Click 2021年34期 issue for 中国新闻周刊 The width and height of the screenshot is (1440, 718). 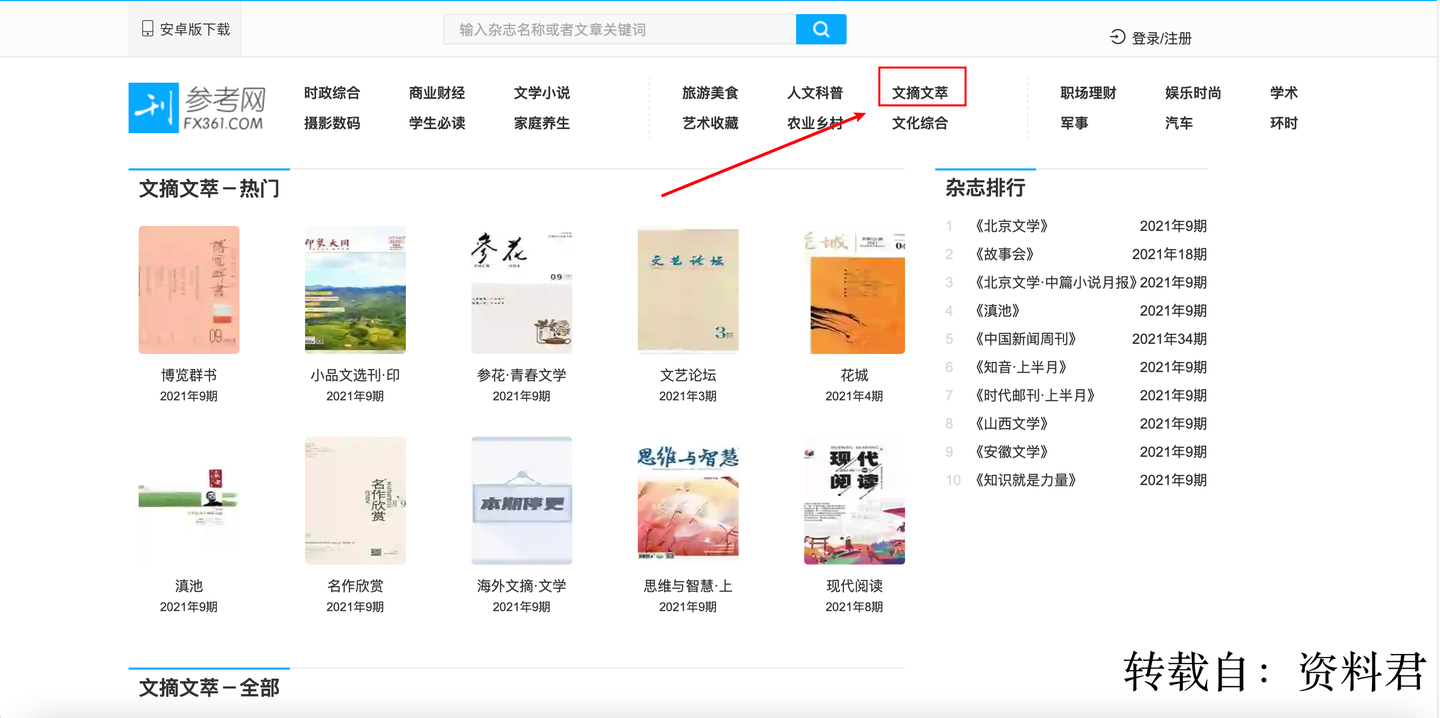click(1169, 339)
